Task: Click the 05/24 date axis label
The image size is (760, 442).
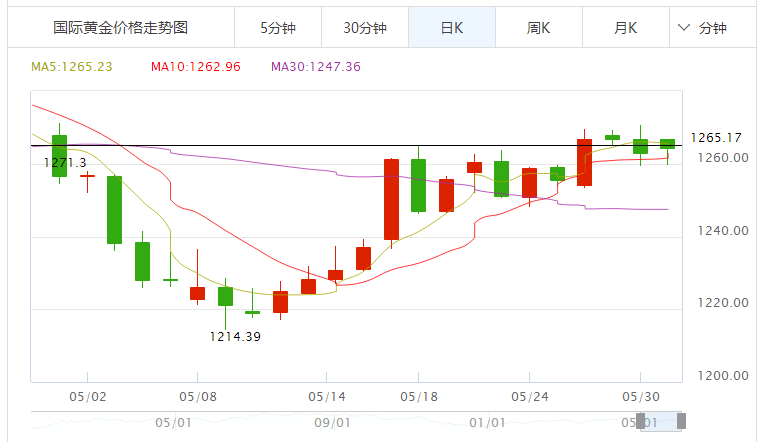Action: 529,396
